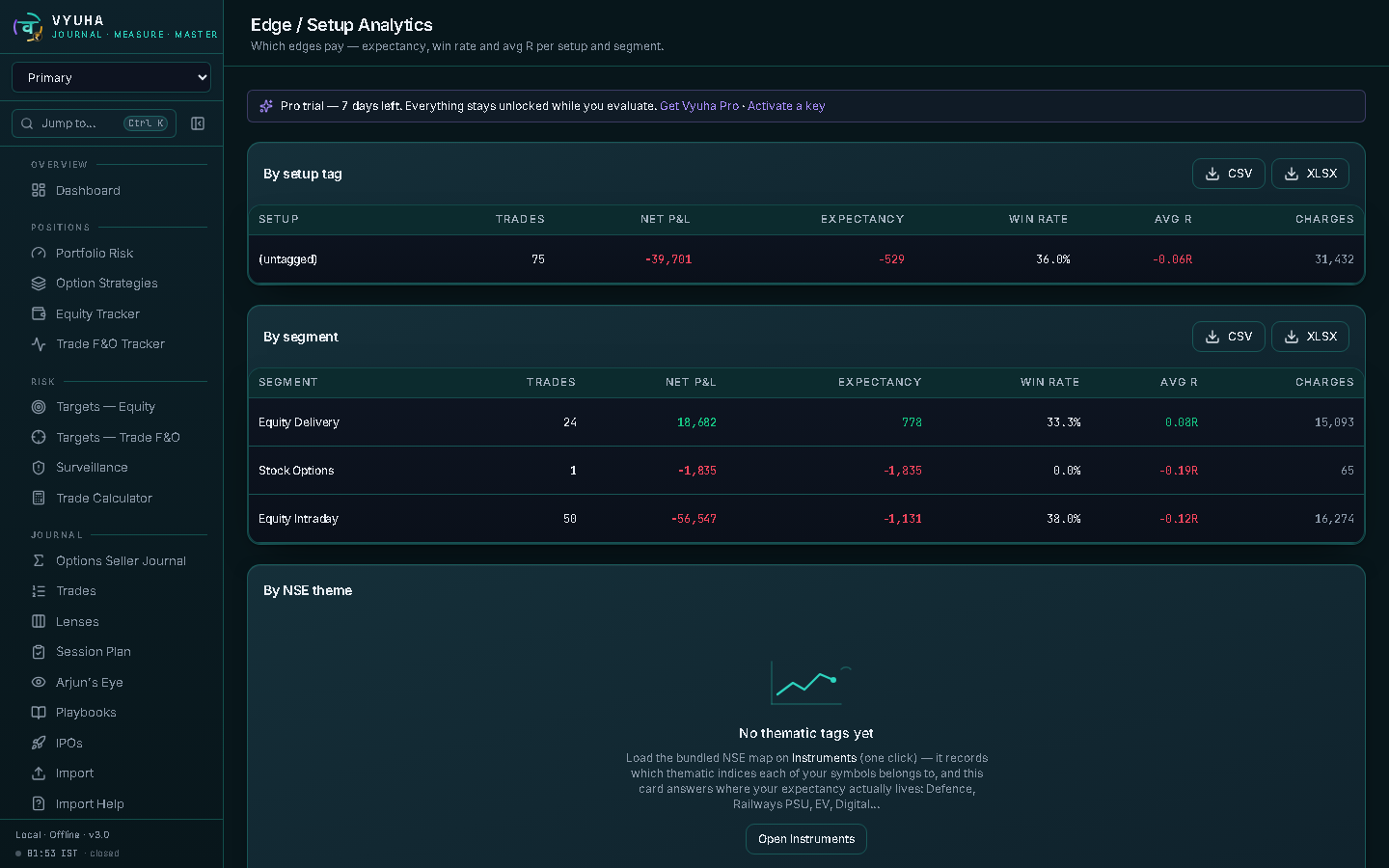Click the Pro trial sparkle icon
Image resolution: width=1389 pixels, height=868 pixels.
pos(266,106)
